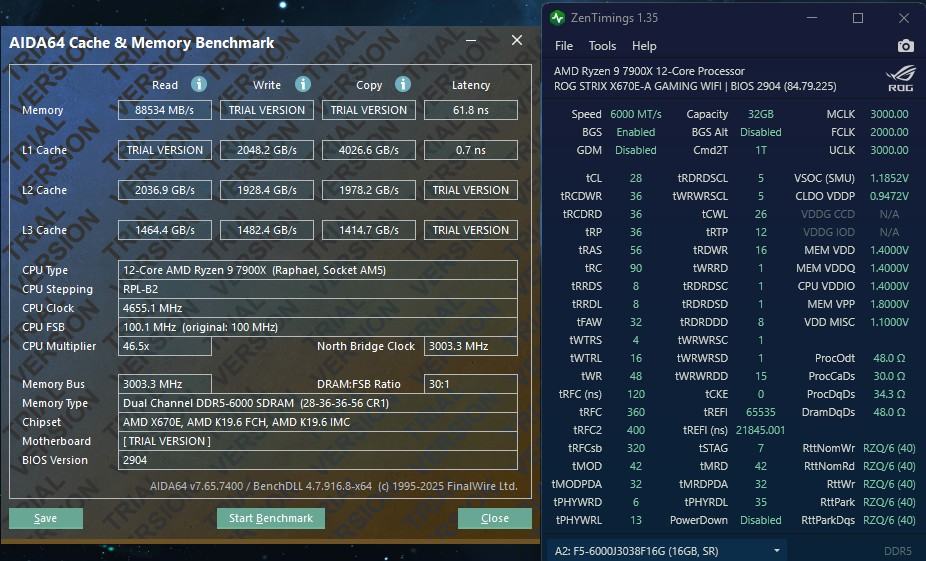The height and width of the screenshot is (561, 926).
Task: Click MEM VPP value 1.8000V
Action: coord(889,304)
